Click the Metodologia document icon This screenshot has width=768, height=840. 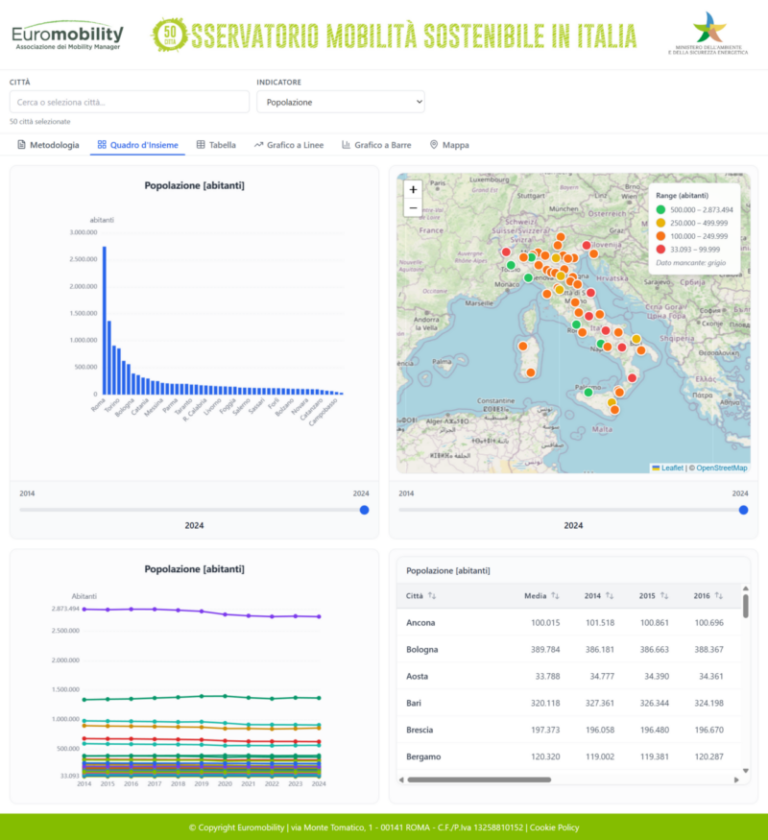tap(21, 145)
